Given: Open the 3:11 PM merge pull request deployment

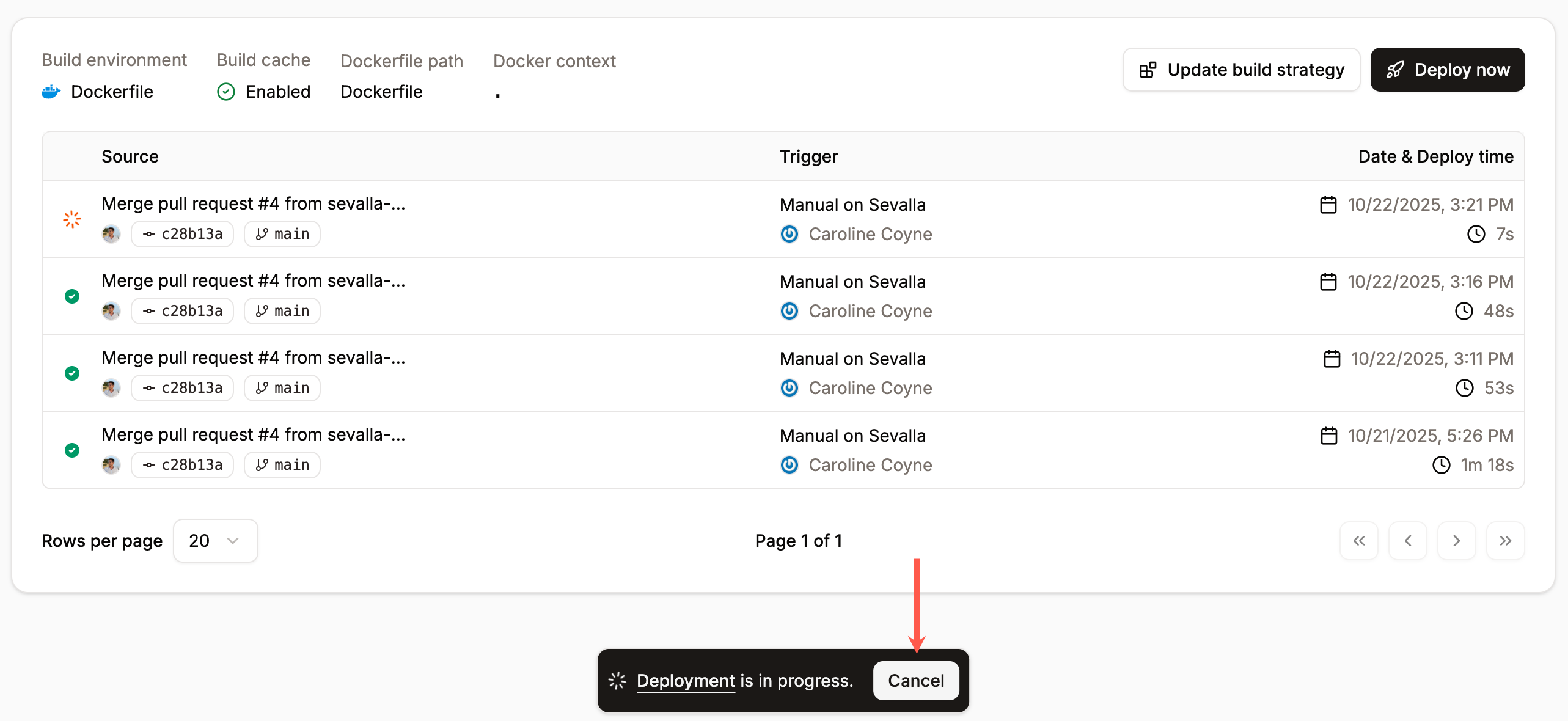Looking at the screenshot, I should [x=253, y=357].
